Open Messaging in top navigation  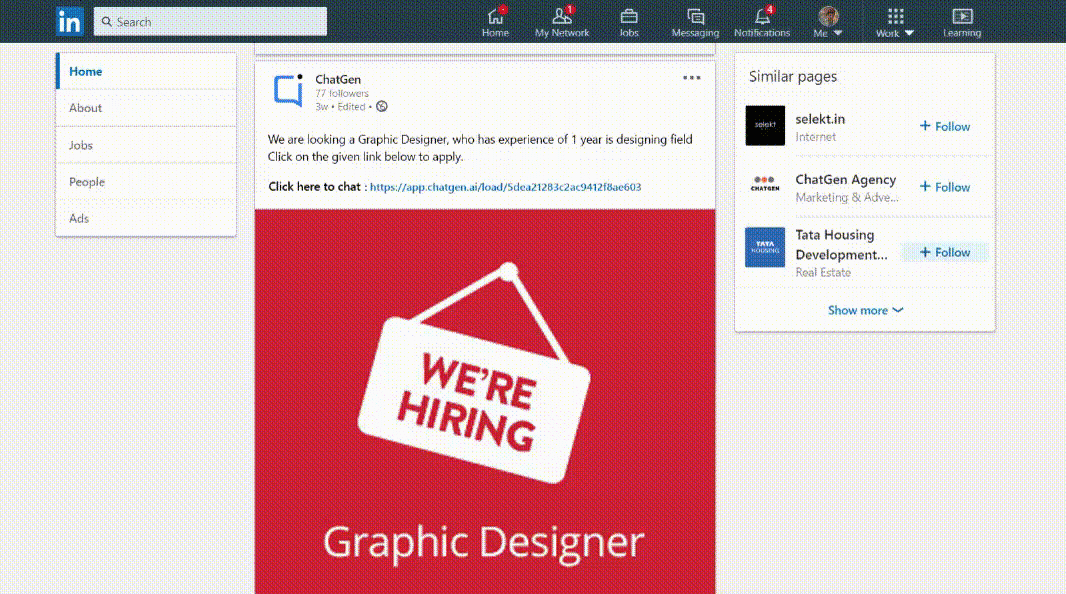click(x=695, y=22)
